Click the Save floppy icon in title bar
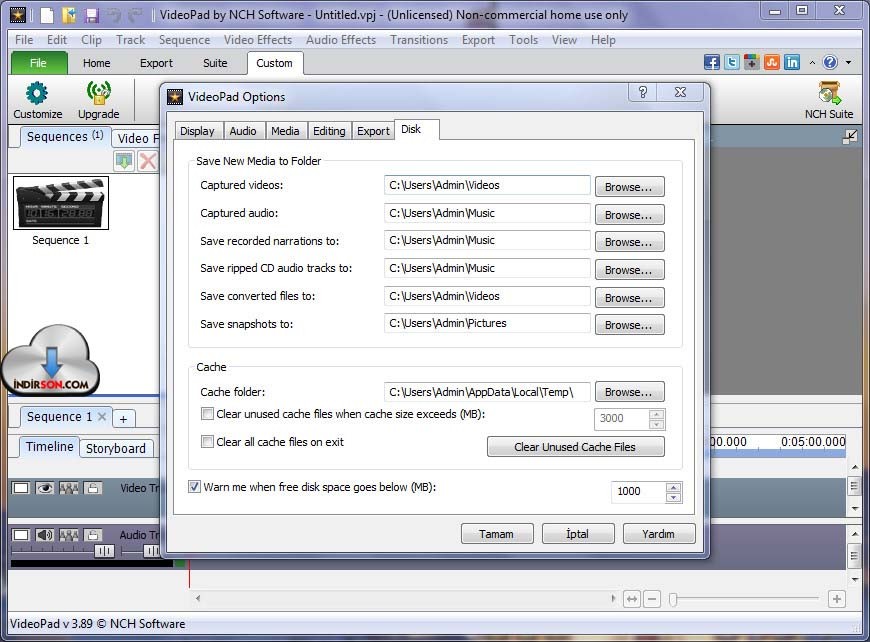 (x=92, y=15)
